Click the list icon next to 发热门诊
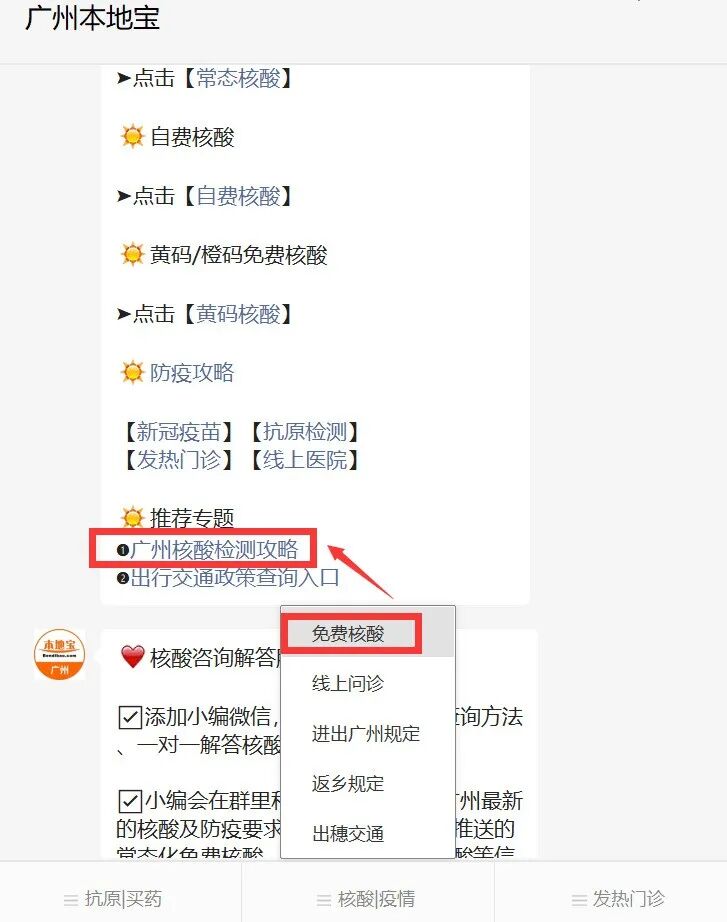Image resolution: width=727 pixels, height=922 pixels. pyautogui.click(x=579, y=900)
